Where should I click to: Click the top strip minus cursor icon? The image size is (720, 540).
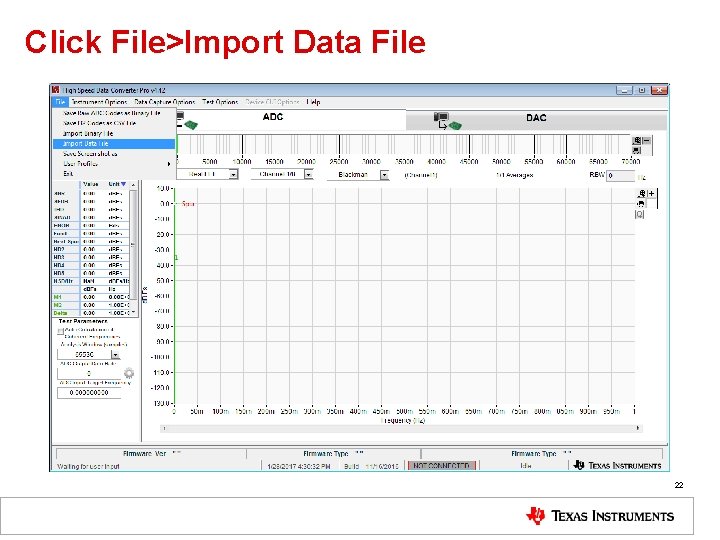tap(647, 141)
